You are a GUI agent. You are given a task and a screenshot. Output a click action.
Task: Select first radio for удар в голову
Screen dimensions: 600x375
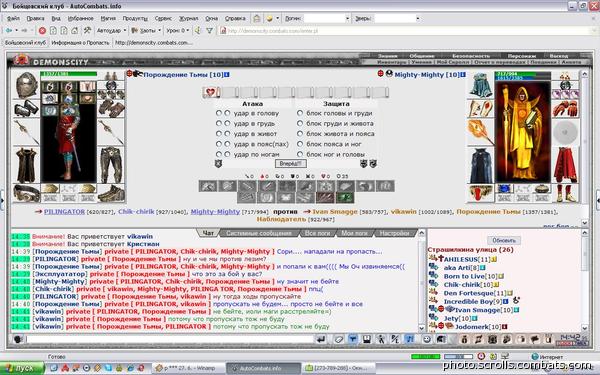click(x=218, y=113)
